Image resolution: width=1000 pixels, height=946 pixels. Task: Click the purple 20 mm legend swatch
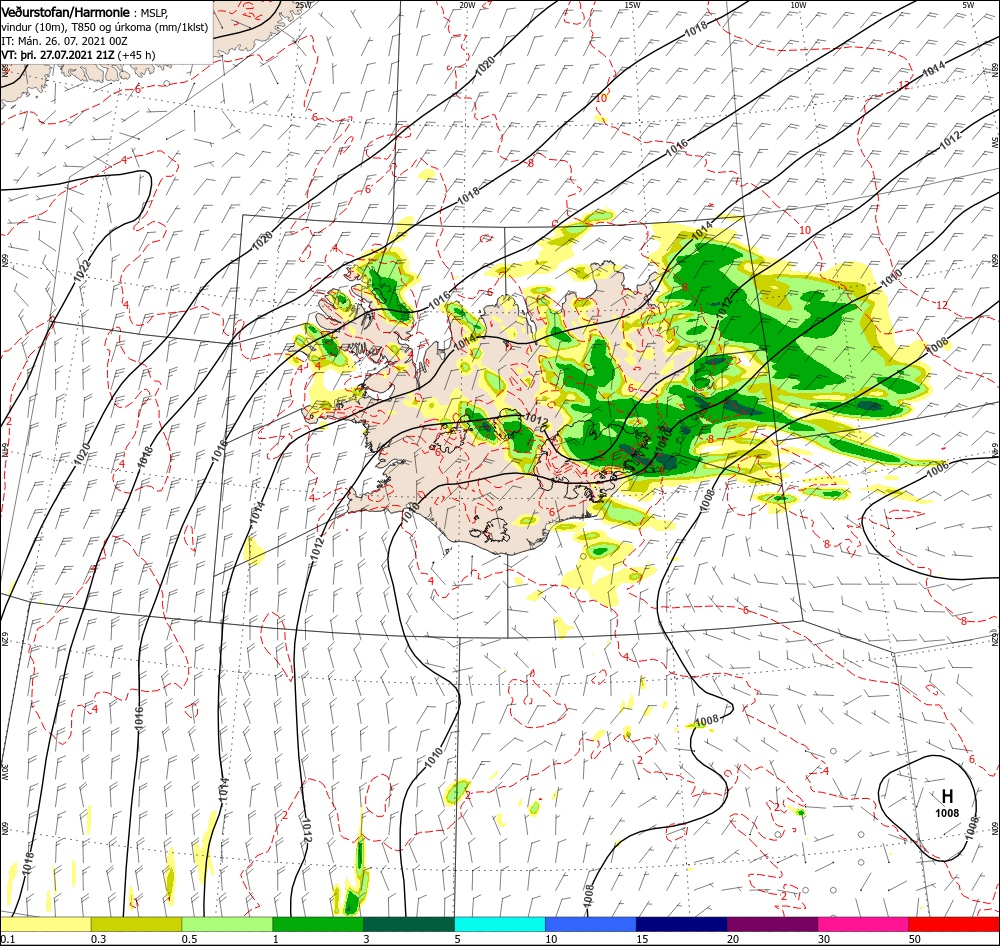[772, 924]
